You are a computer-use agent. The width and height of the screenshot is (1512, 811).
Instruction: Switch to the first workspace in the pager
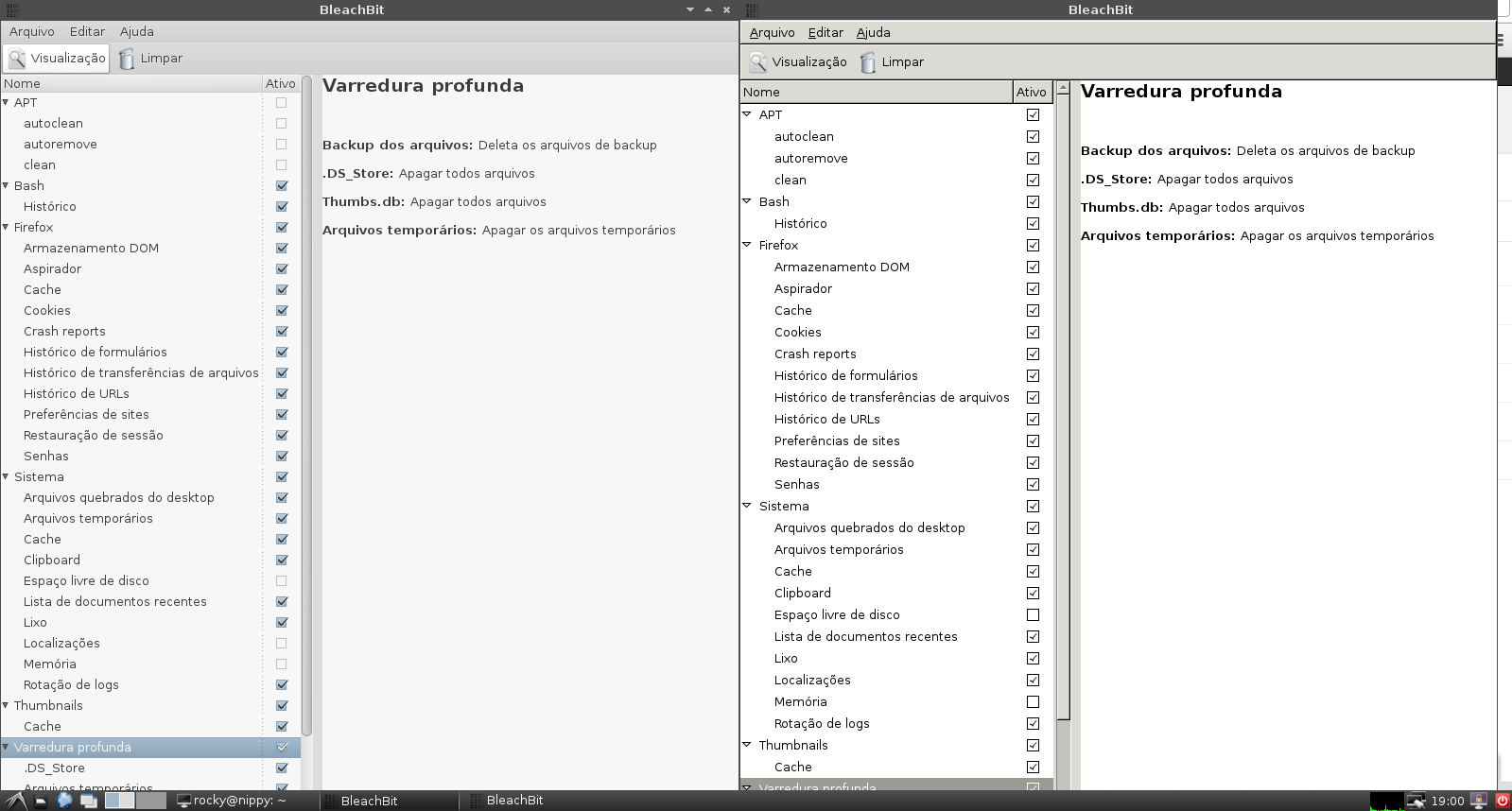[x=119, y=801]
